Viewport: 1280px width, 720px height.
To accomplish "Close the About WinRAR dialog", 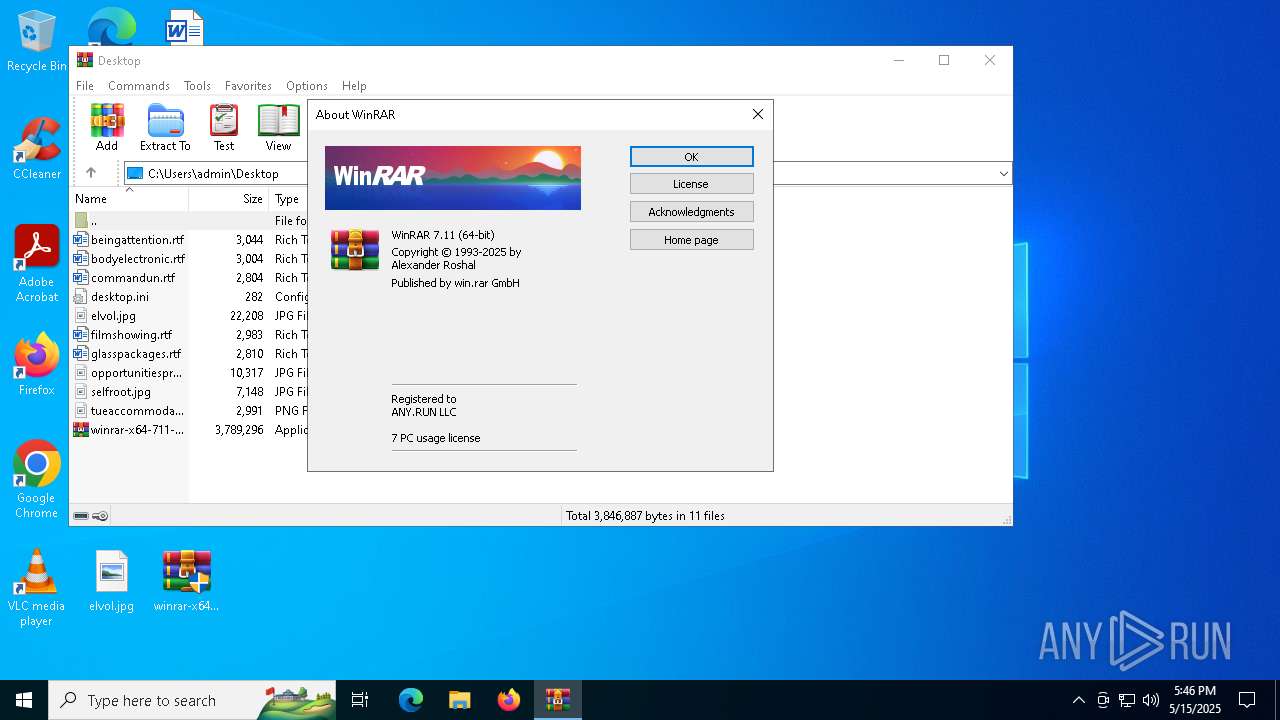I will pos(757,114).
